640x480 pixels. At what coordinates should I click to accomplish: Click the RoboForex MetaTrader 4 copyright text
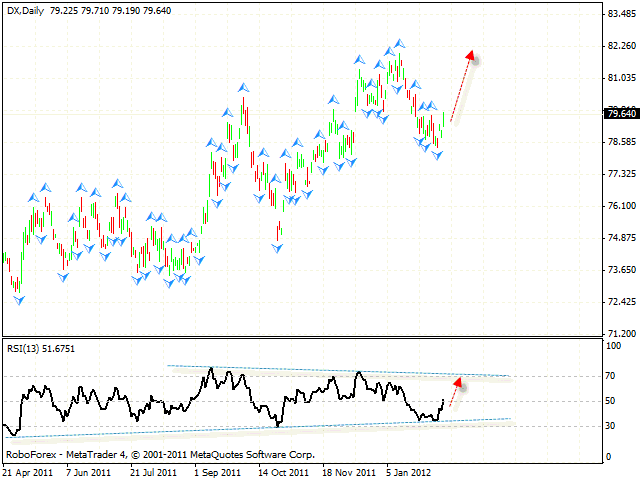click(160, 455)
